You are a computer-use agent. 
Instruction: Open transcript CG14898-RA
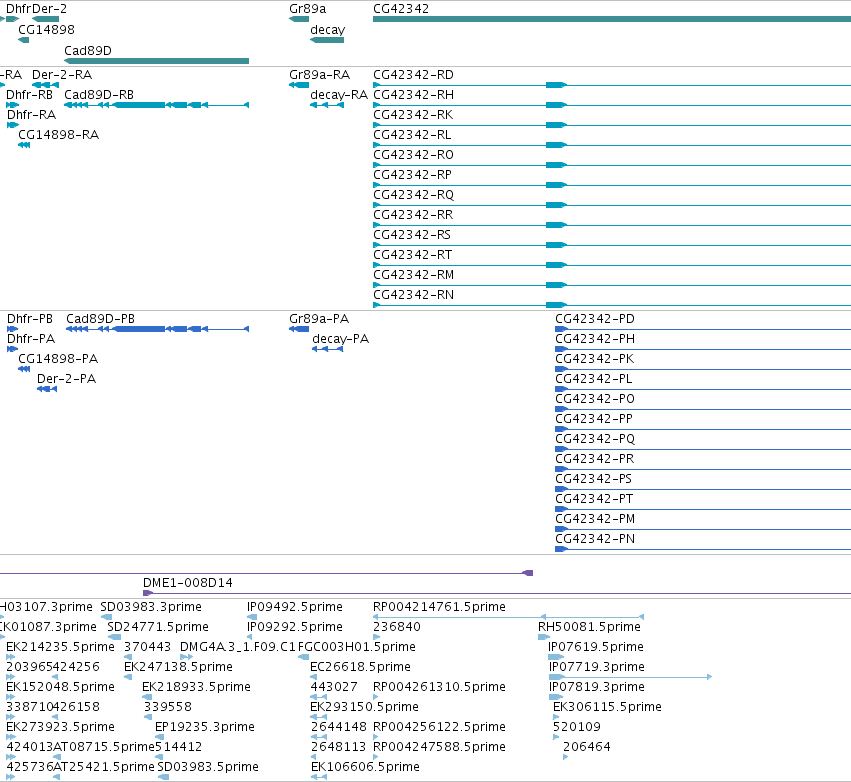(59, 135)
